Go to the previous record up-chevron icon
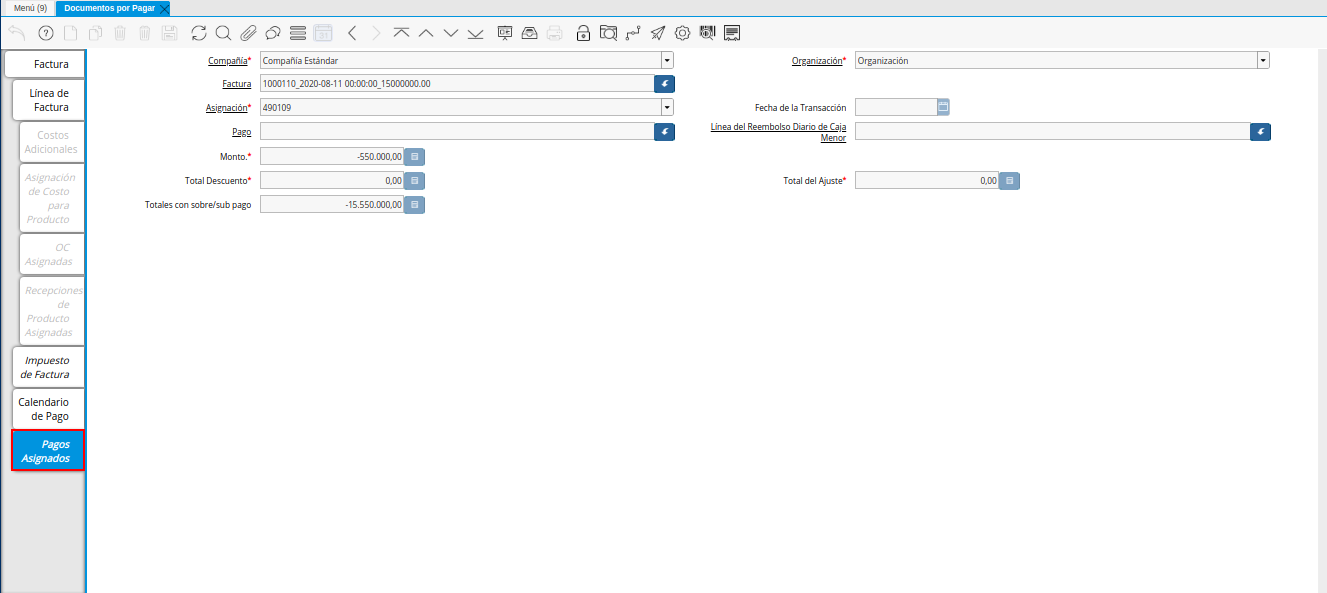This screenshot has height=593, width=1327. [426, 33]
